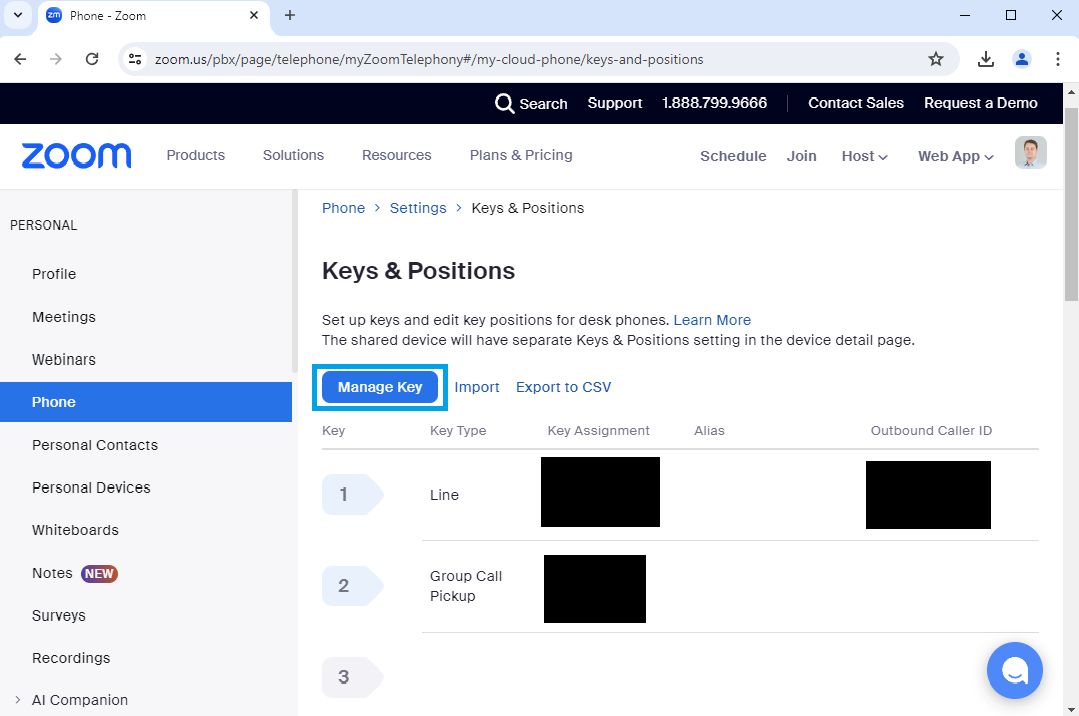Open Webinars in the sidebar

coord(64,359)
